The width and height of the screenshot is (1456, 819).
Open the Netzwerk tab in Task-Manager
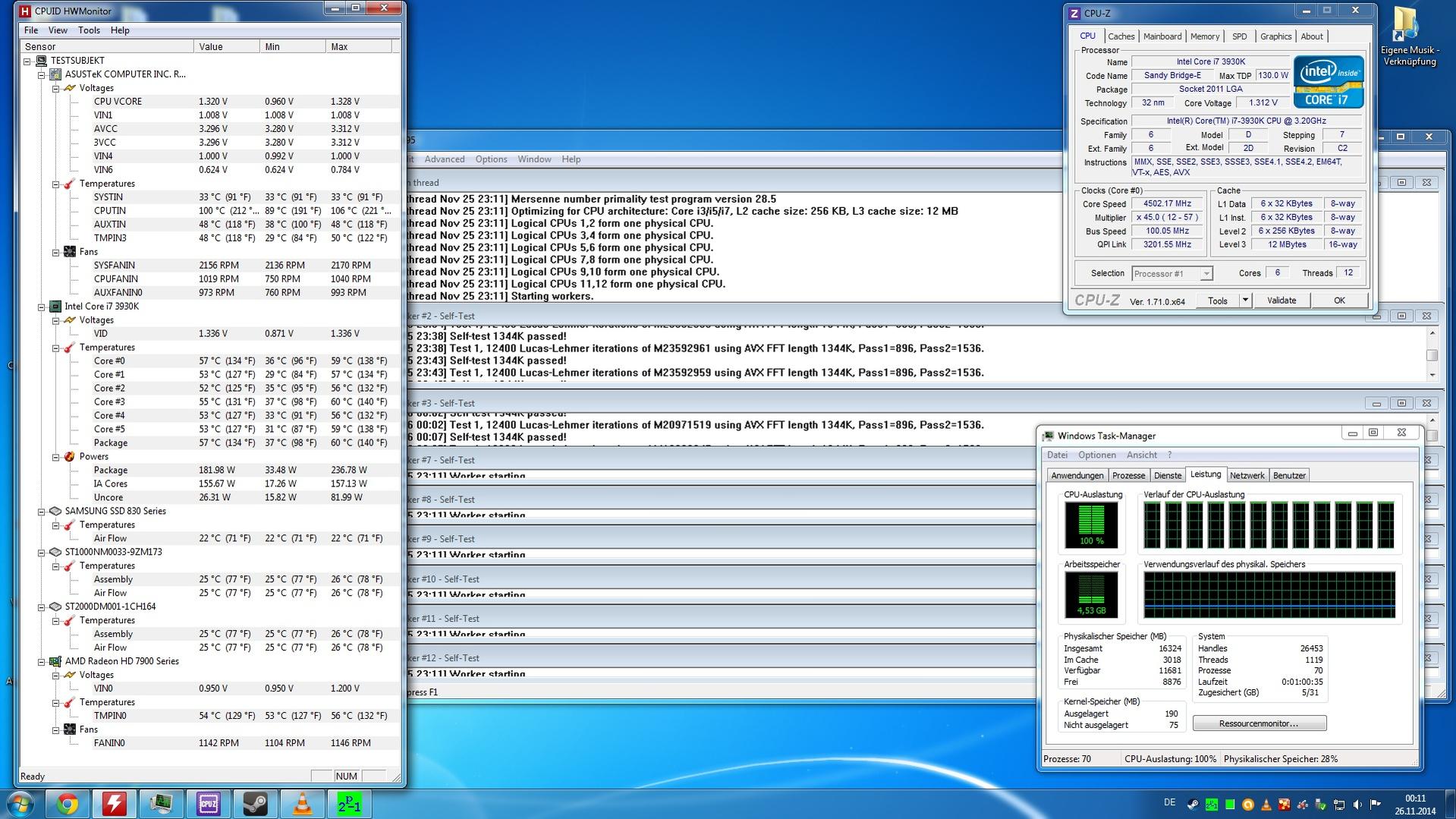1247,476
